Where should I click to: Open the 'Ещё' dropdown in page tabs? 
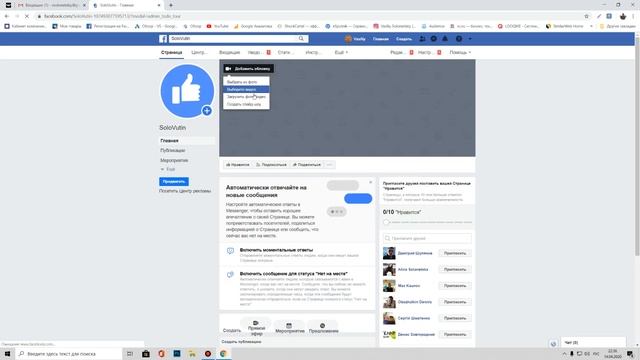tap(341, 52)
